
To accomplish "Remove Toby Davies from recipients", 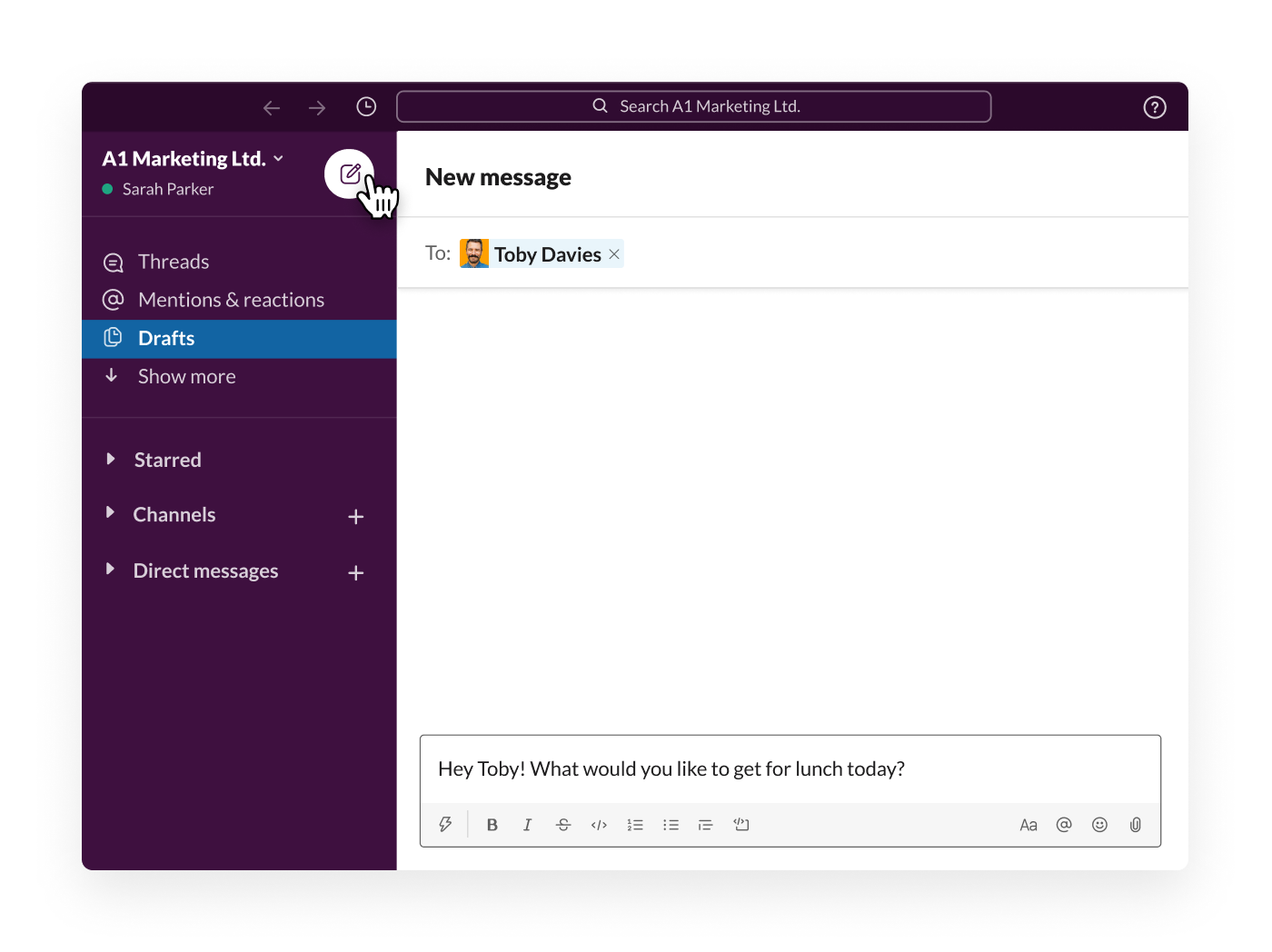I will 614,254.
